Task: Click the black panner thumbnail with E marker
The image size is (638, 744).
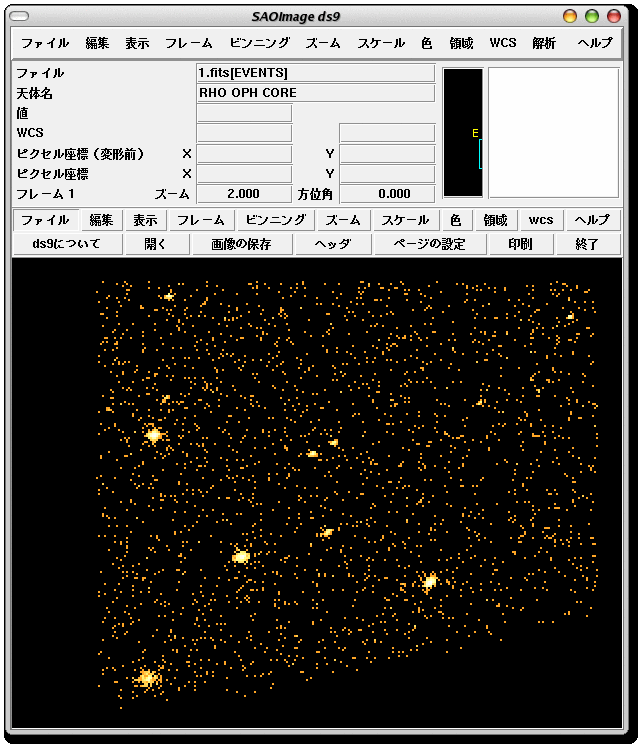Action: (x=463, y=132)
